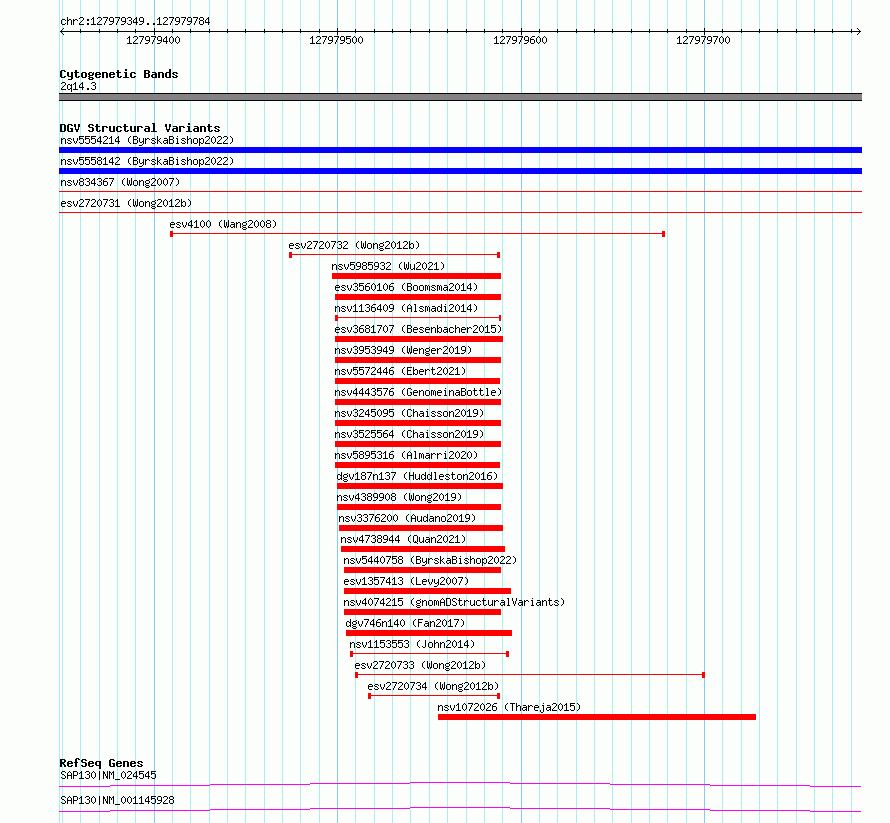The width and height of the screenshot is (890, 823).
Task: Select esv2720733 (Wong2012b) label
Action: tap(421, 665)
